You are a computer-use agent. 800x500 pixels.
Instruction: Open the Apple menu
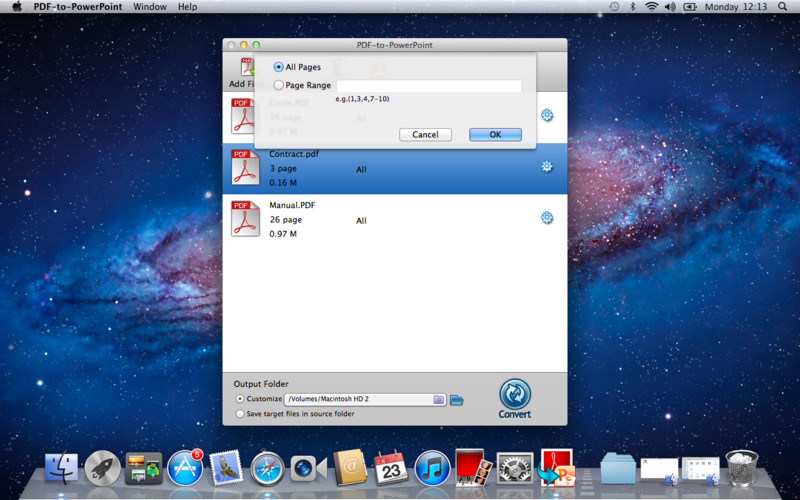pyautogui.click(x=17, y=6)
